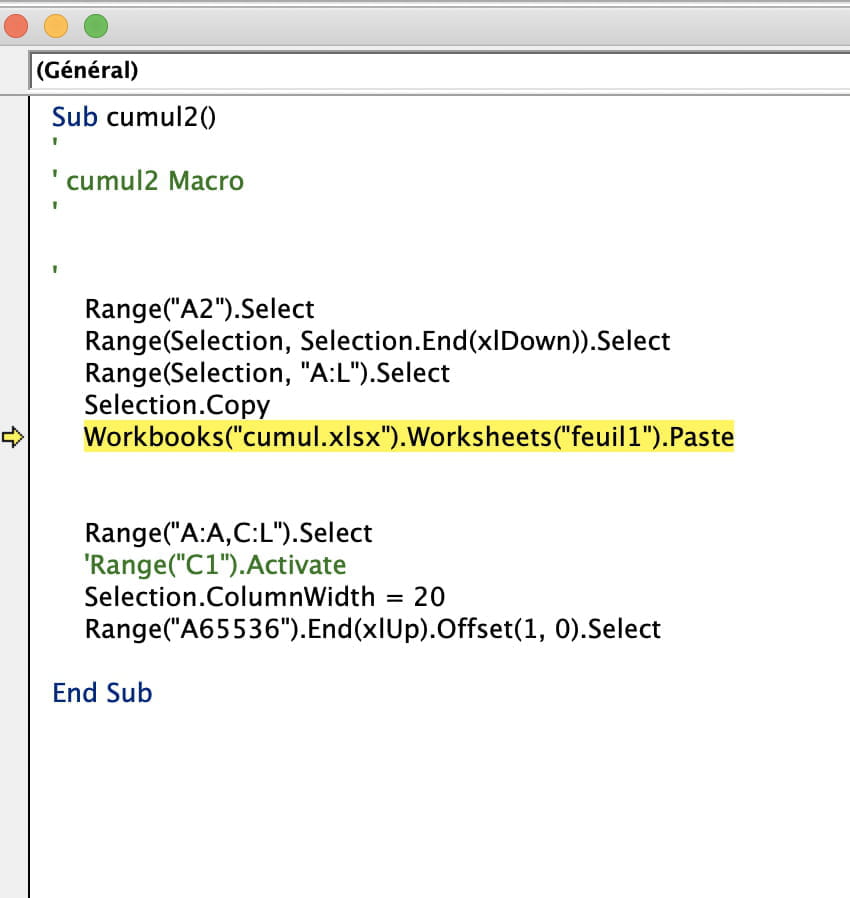Click the green zoom window button
The height and width of the screenshot is (898, 850).
click(96, 26)
